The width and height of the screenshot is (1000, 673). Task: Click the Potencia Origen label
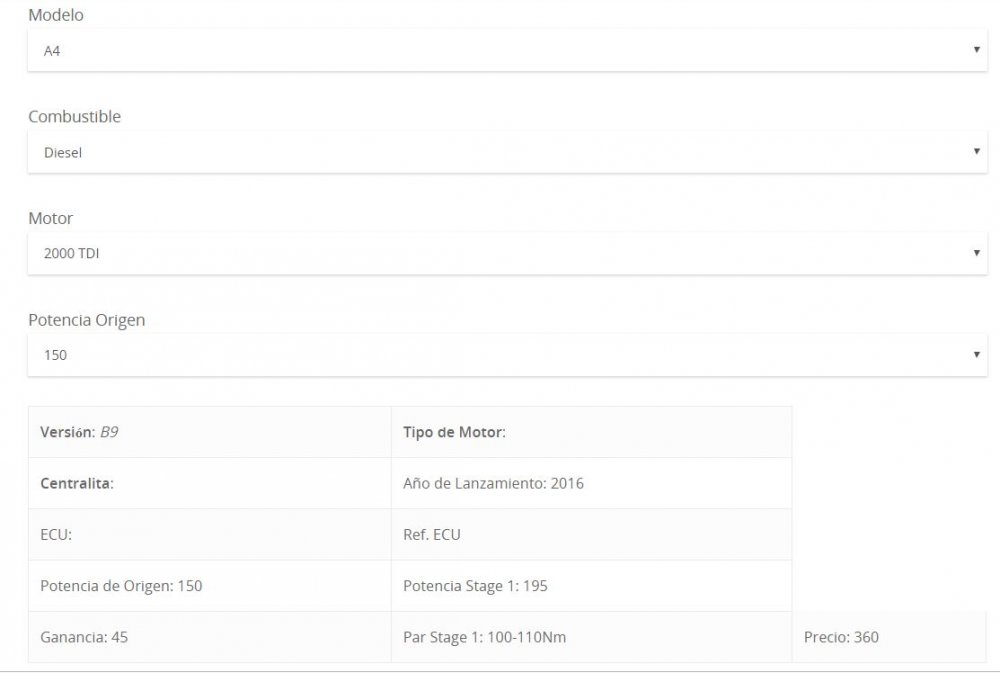tap(87, 320)
